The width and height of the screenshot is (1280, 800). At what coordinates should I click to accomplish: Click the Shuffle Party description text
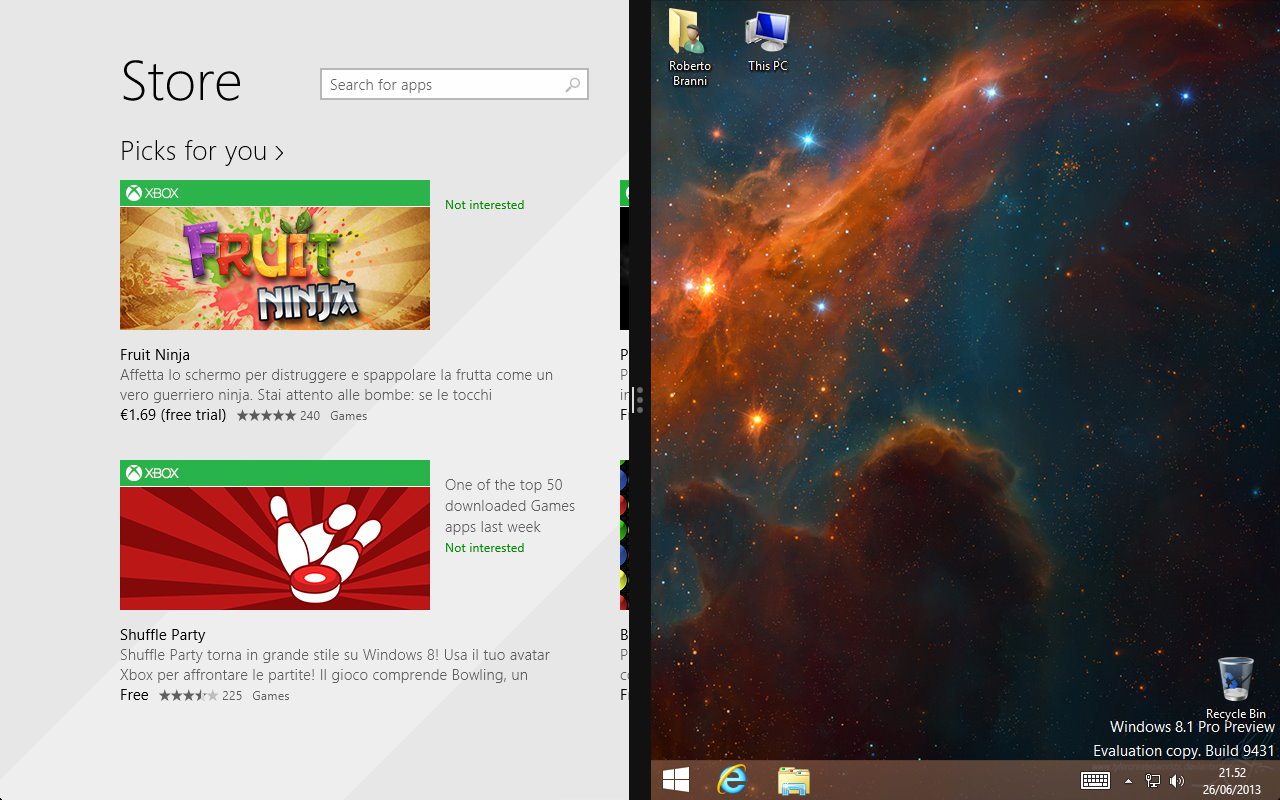pos(335,665)
